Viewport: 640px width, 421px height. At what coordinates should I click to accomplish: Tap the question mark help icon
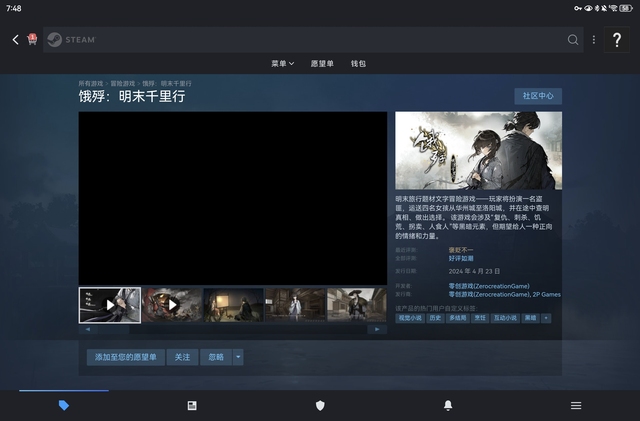[x=617, y=40]
